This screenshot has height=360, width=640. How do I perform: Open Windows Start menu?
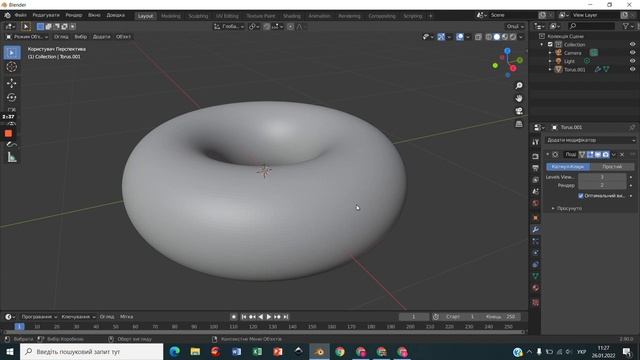point(9,351)
